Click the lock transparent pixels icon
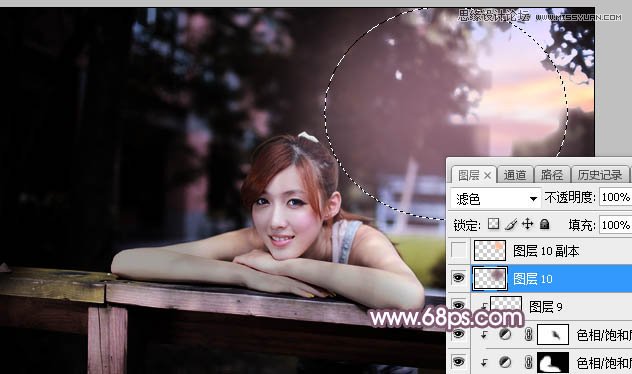 click(x=493, y=224)
